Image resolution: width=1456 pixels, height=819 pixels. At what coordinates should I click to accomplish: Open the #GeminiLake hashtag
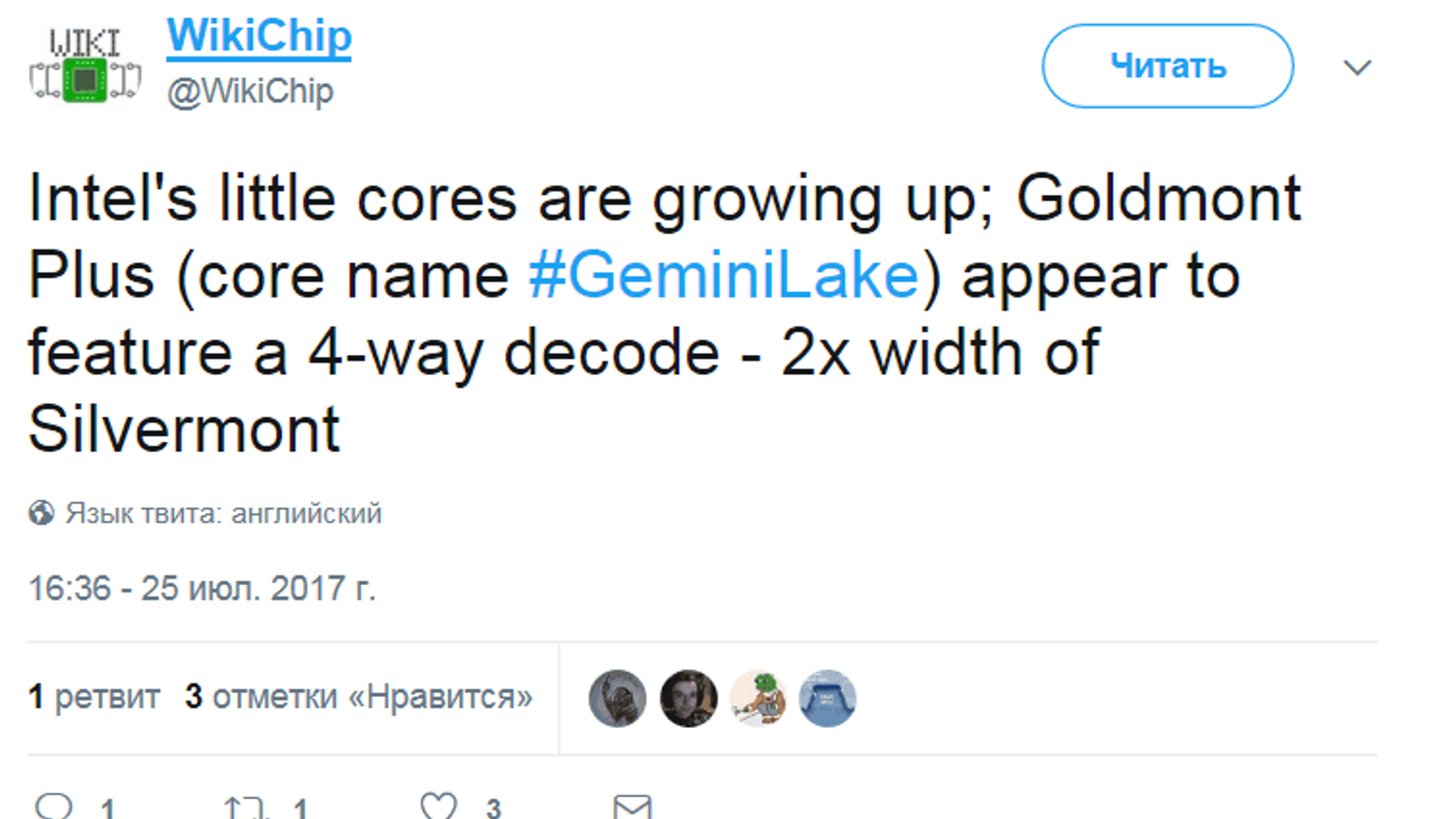tap(724, 276)
